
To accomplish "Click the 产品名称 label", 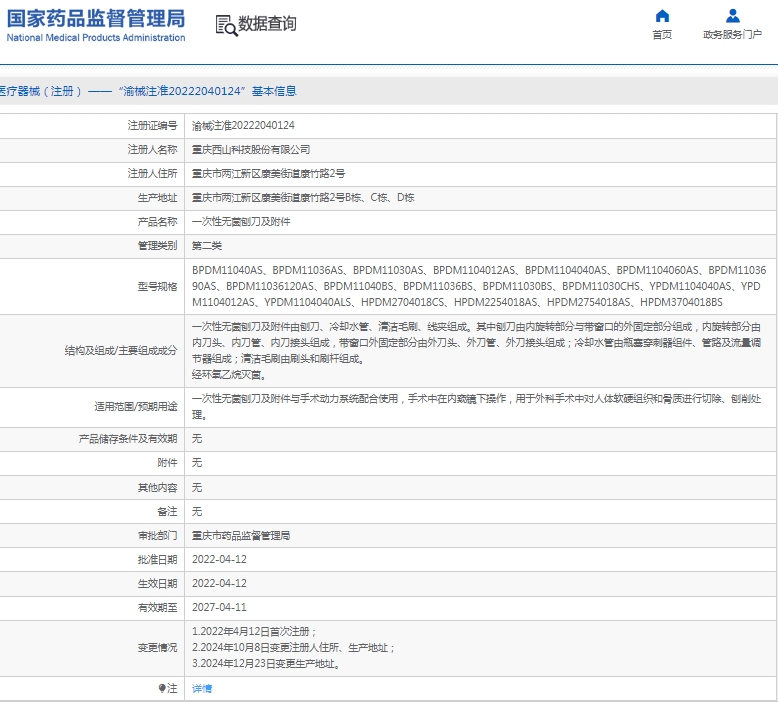I will click(157, 221).
